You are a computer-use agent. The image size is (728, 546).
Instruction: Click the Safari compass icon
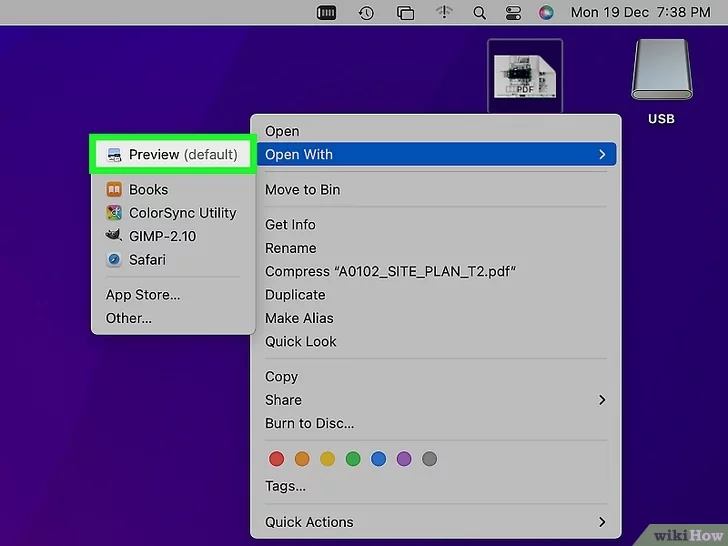114,260
